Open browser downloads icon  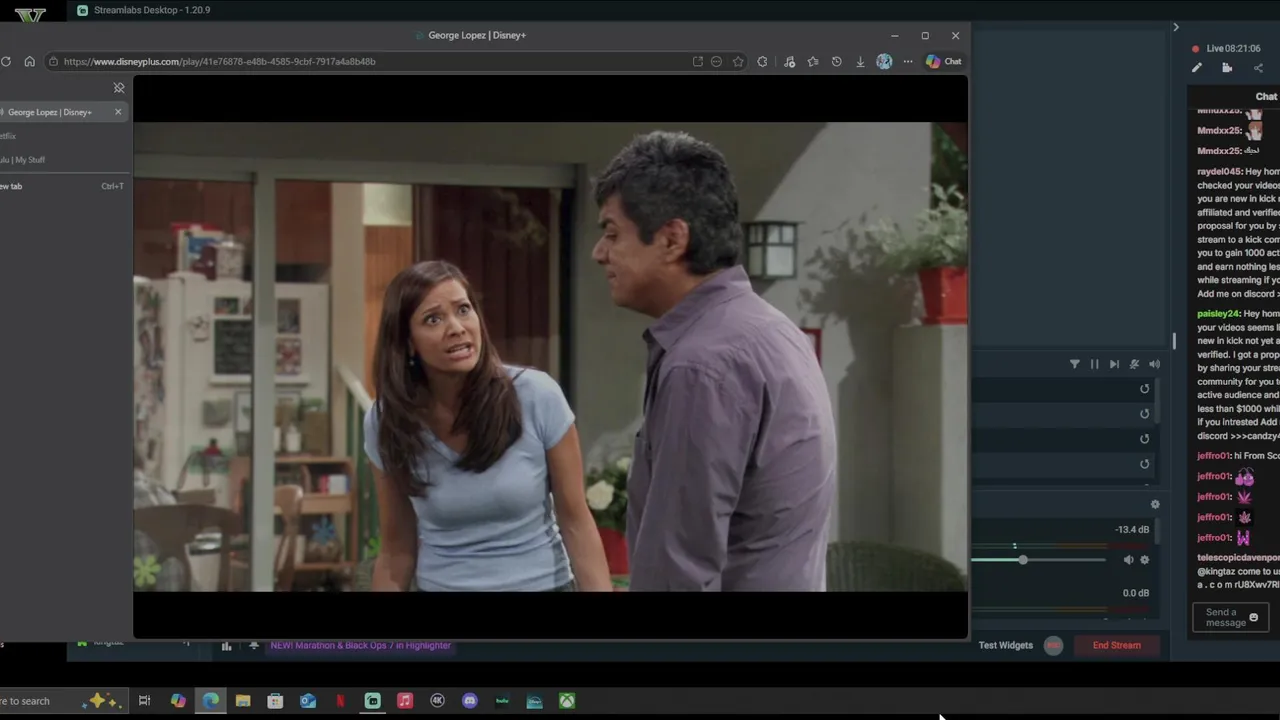click(860, 61)
